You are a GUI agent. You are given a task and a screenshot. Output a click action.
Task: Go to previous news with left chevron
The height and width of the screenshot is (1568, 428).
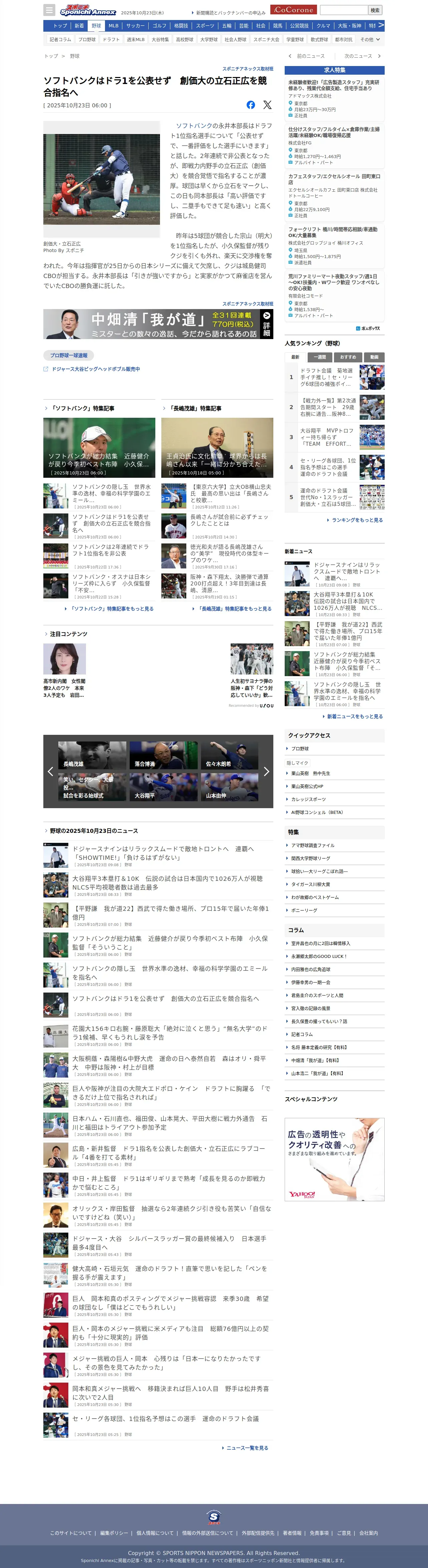290,56
